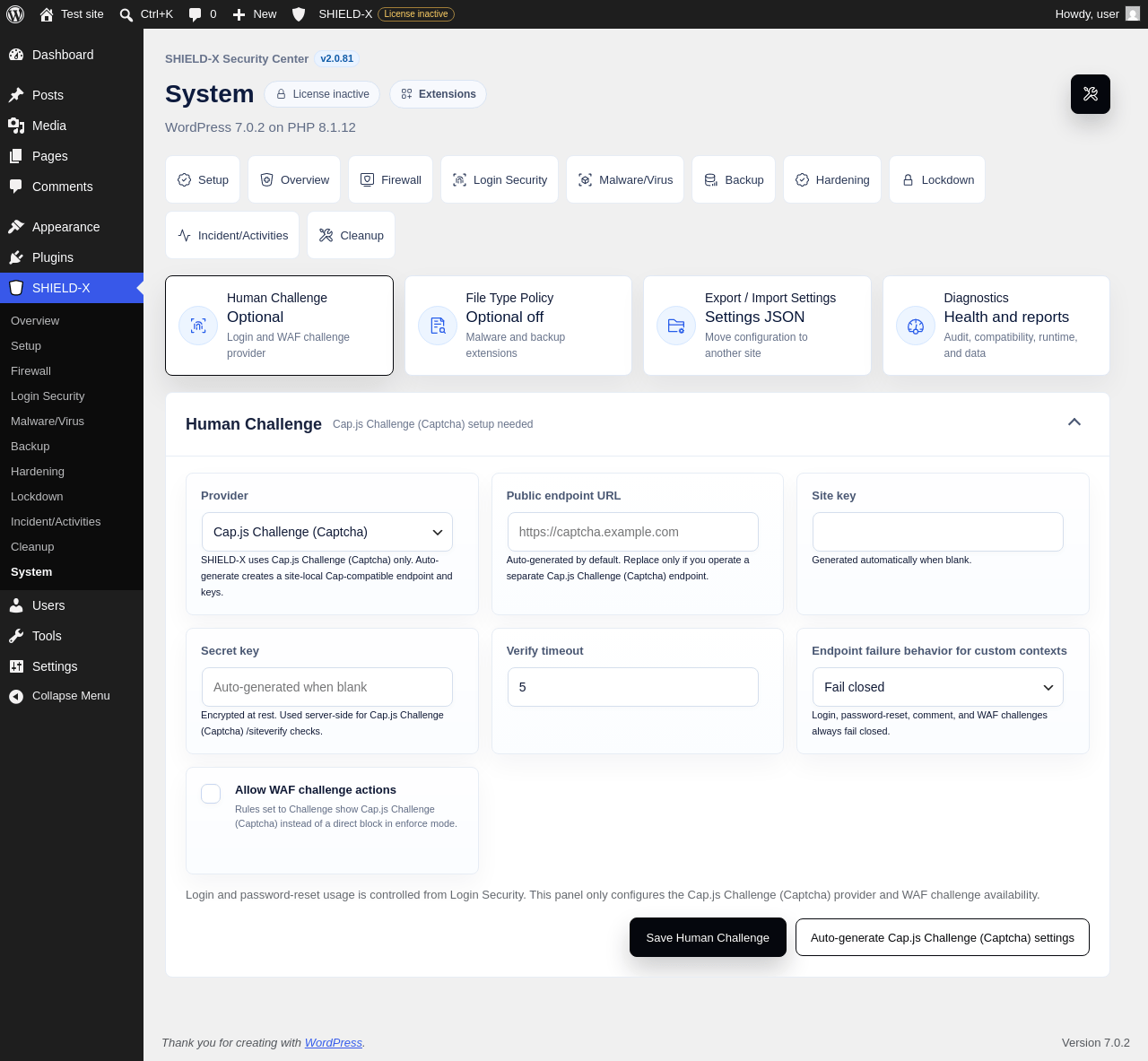Open the Endpoint failure behavior dropdown
This screenshot has width=1148, height=1061.
pyautogui.click(x=938, y=687)
